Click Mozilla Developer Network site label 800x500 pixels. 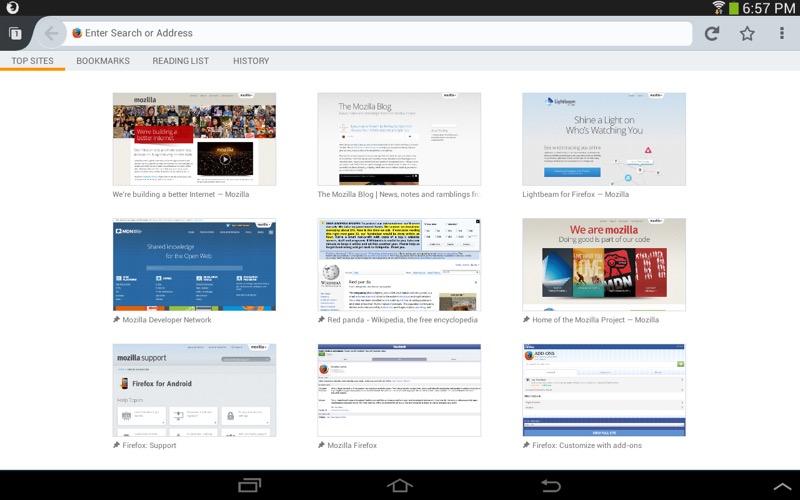[x=166, y=320]
